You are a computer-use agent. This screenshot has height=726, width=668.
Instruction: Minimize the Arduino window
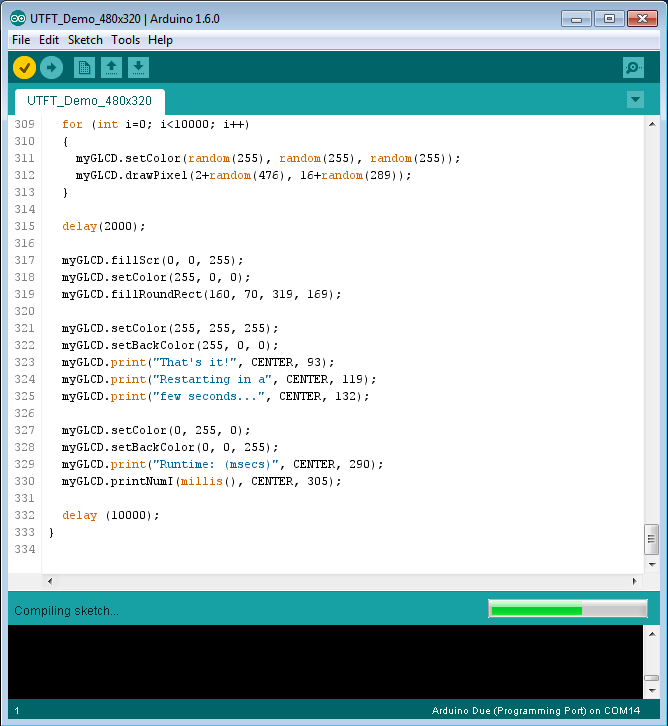click(576, 19)
